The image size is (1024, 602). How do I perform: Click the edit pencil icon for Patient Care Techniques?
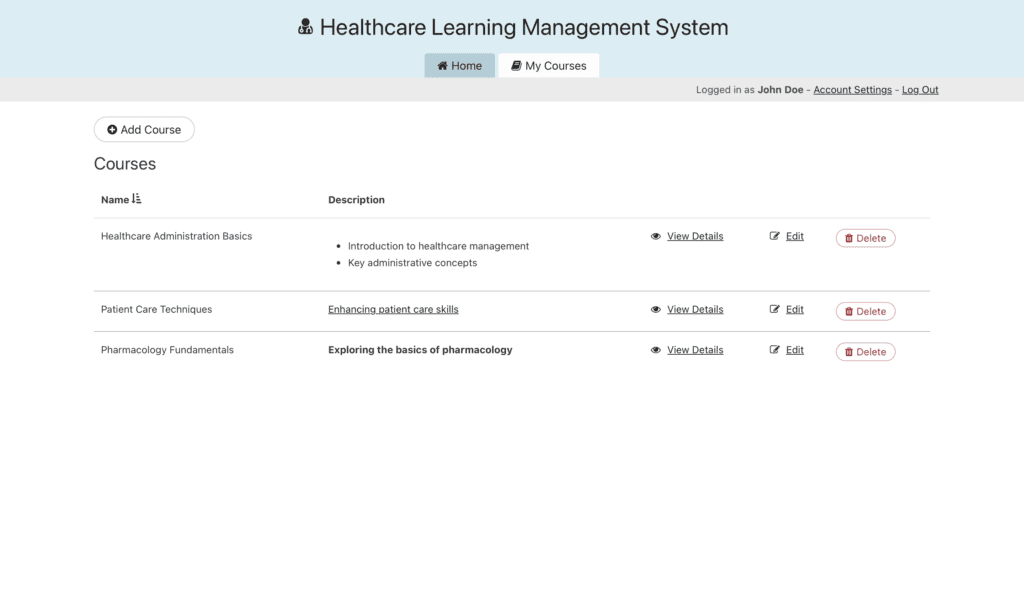point(775,310)
